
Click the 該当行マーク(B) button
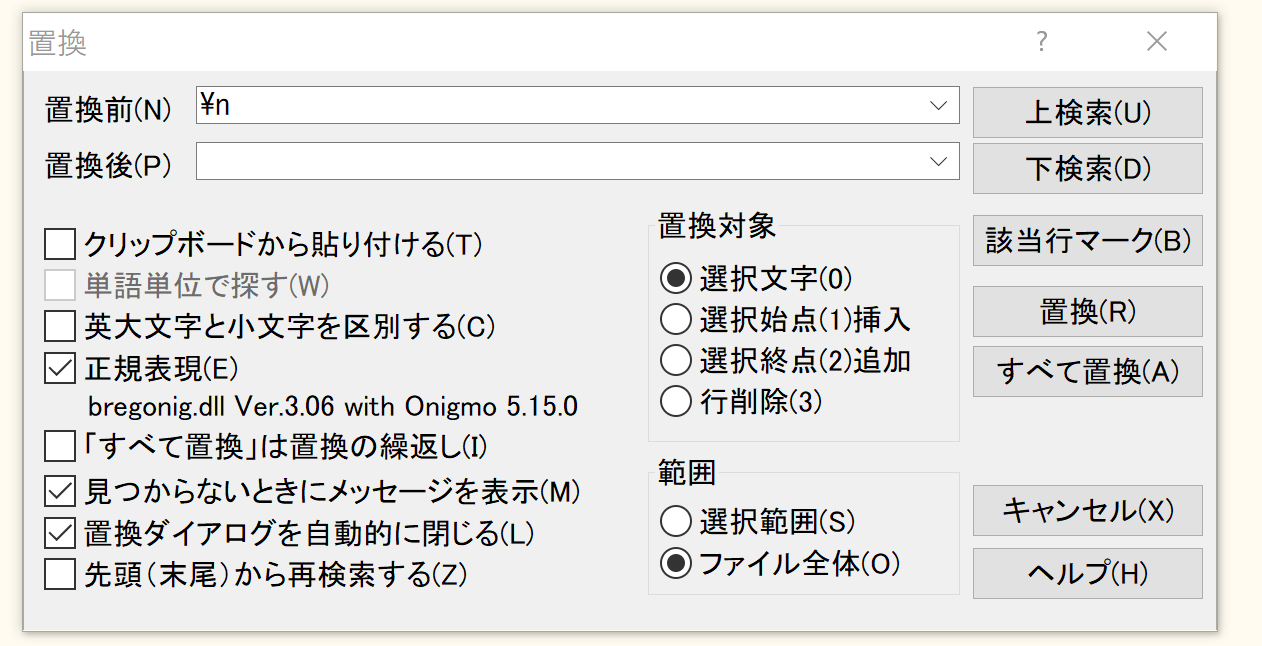1087,241
